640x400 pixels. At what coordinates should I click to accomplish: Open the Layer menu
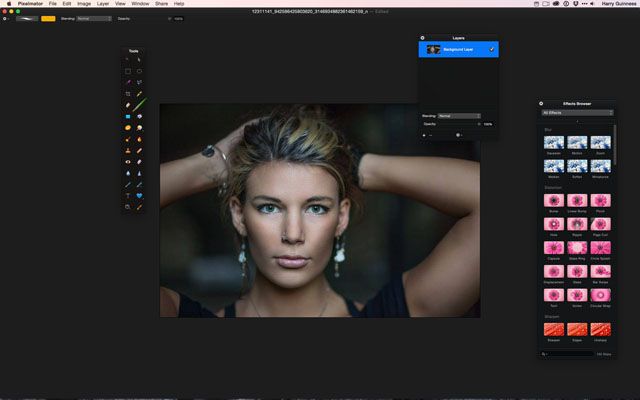103,4
